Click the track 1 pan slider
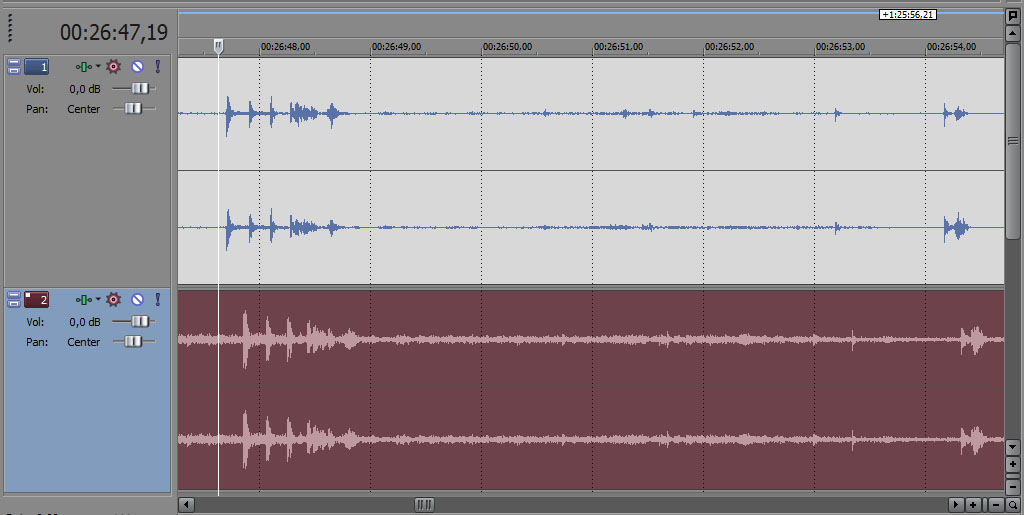The image size is (1024, 515). pos(134,108)
